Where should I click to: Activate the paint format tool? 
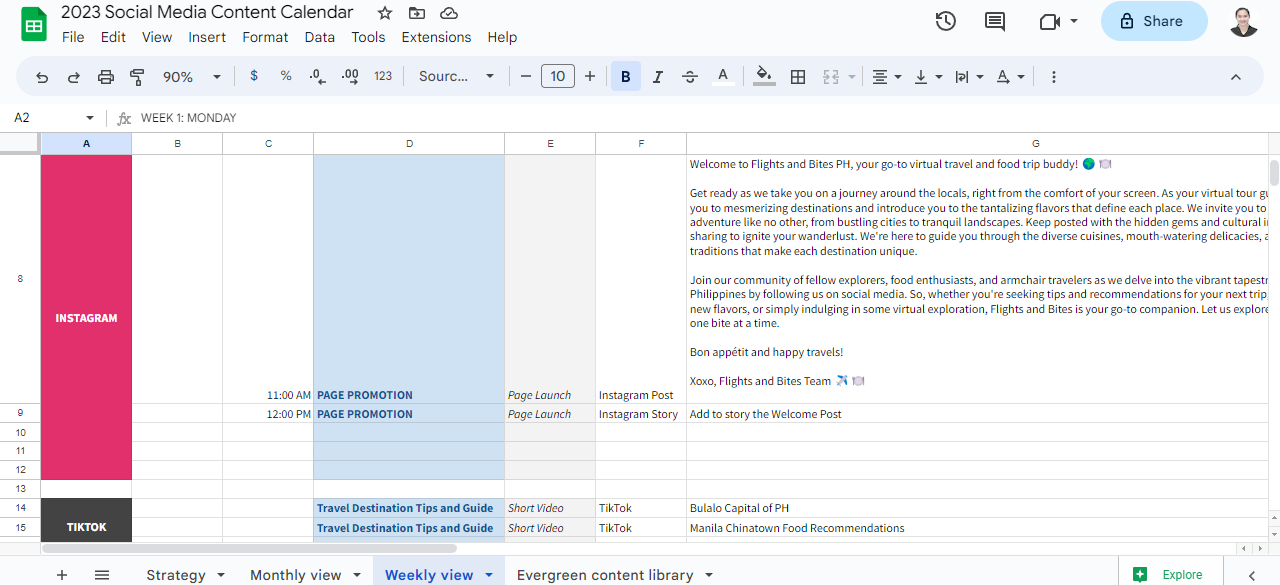(138, 77)
